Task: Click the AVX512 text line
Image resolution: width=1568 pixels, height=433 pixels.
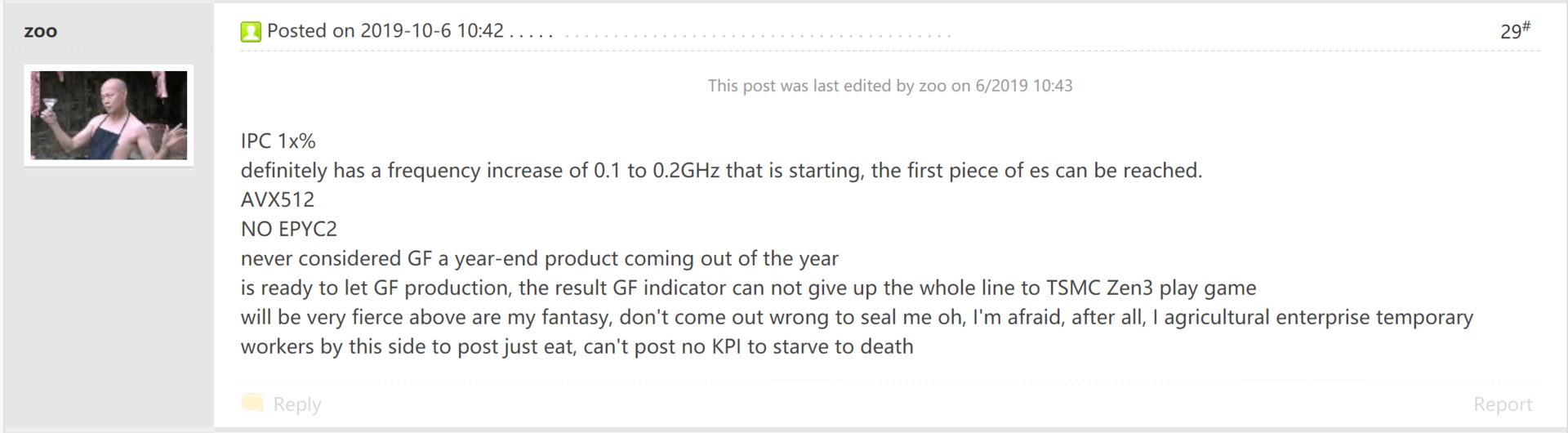Action: tap(278, 199)
